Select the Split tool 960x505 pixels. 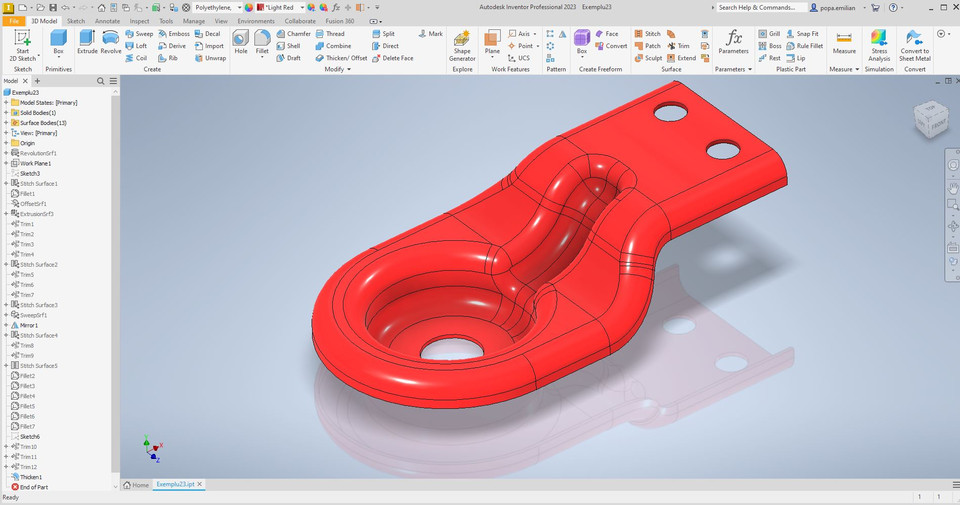tap(383, 34)
